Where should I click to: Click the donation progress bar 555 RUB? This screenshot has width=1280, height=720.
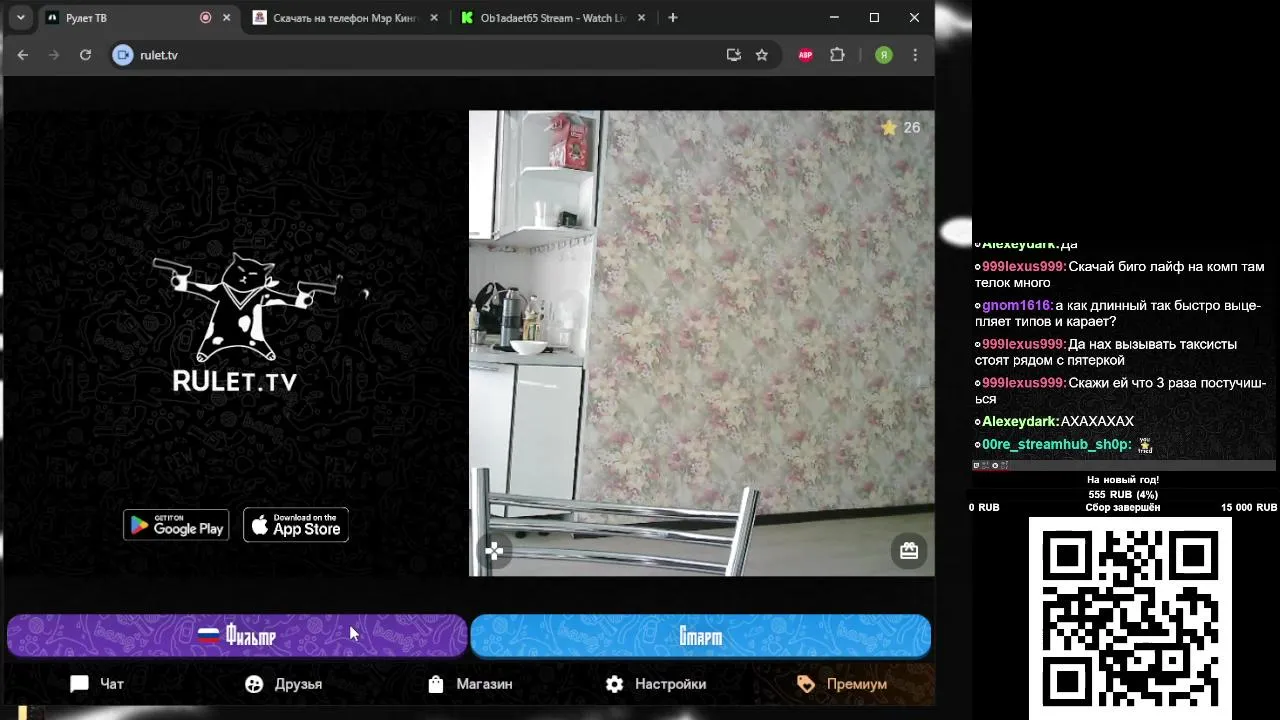1123,494
